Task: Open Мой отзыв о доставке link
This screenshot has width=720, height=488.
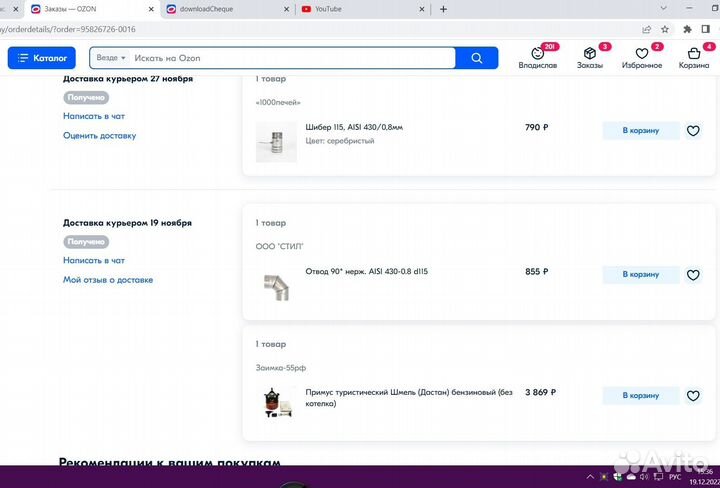Action: [x=108, y=280]
